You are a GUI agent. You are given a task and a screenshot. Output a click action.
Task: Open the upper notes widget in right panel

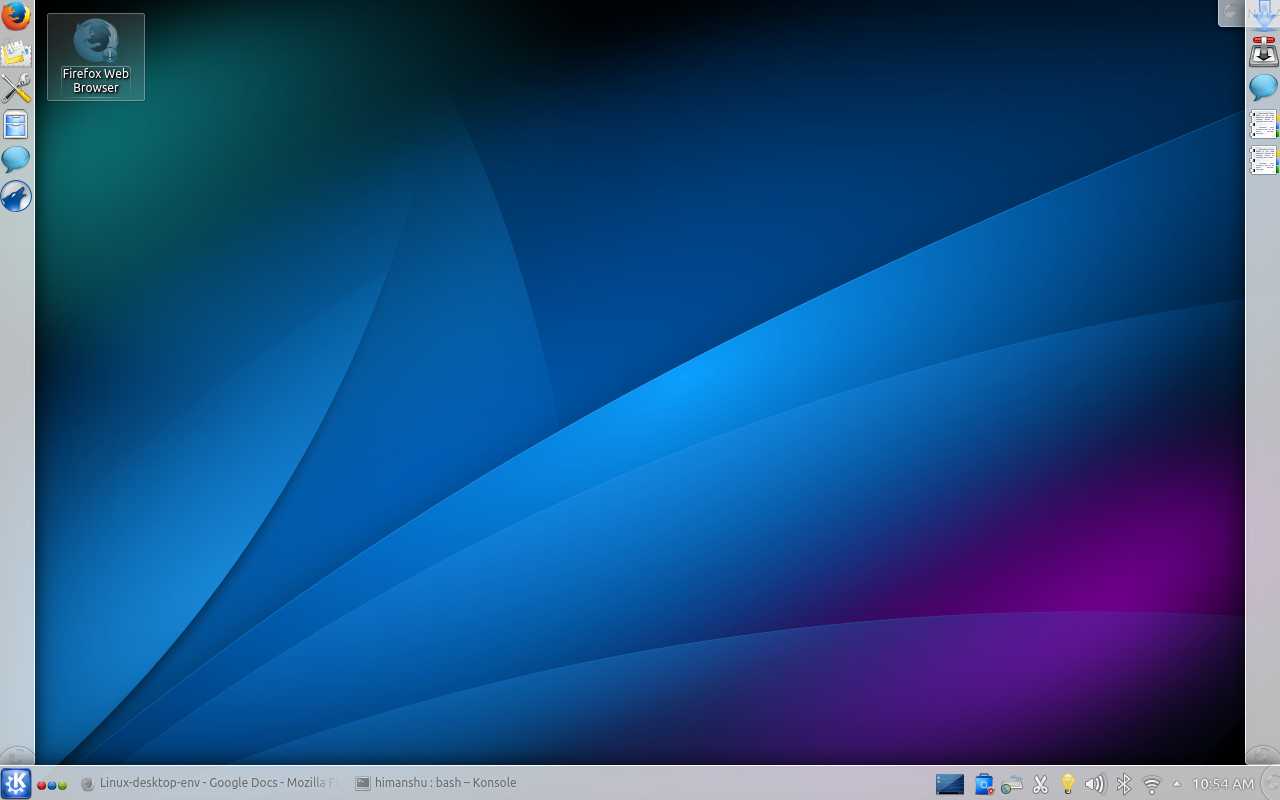click(1264, 124)
